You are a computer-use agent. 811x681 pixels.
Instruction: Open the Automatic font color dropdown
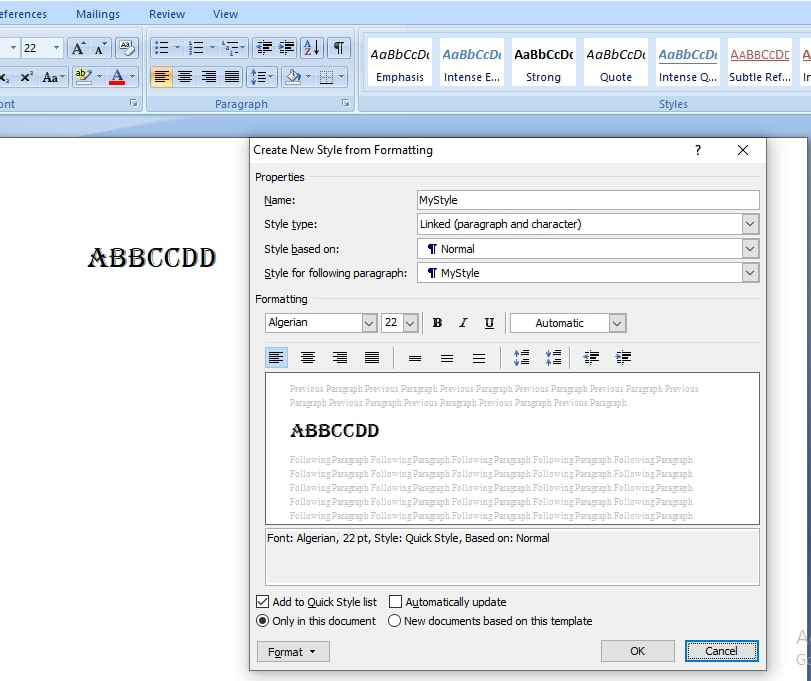617,323
